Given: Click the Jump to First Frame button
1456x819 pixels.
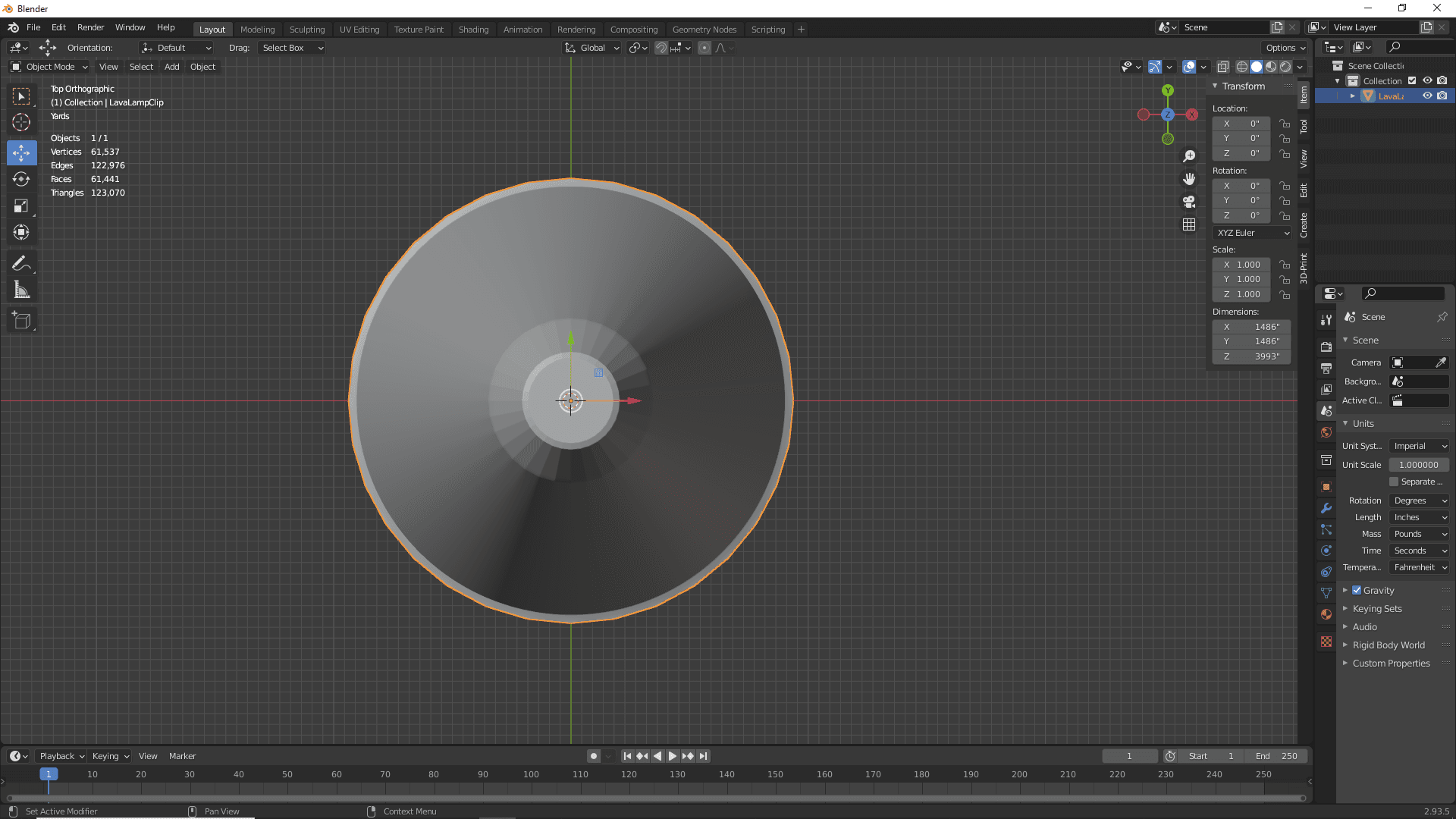Looking at the screenshot, I should [628, 756].
